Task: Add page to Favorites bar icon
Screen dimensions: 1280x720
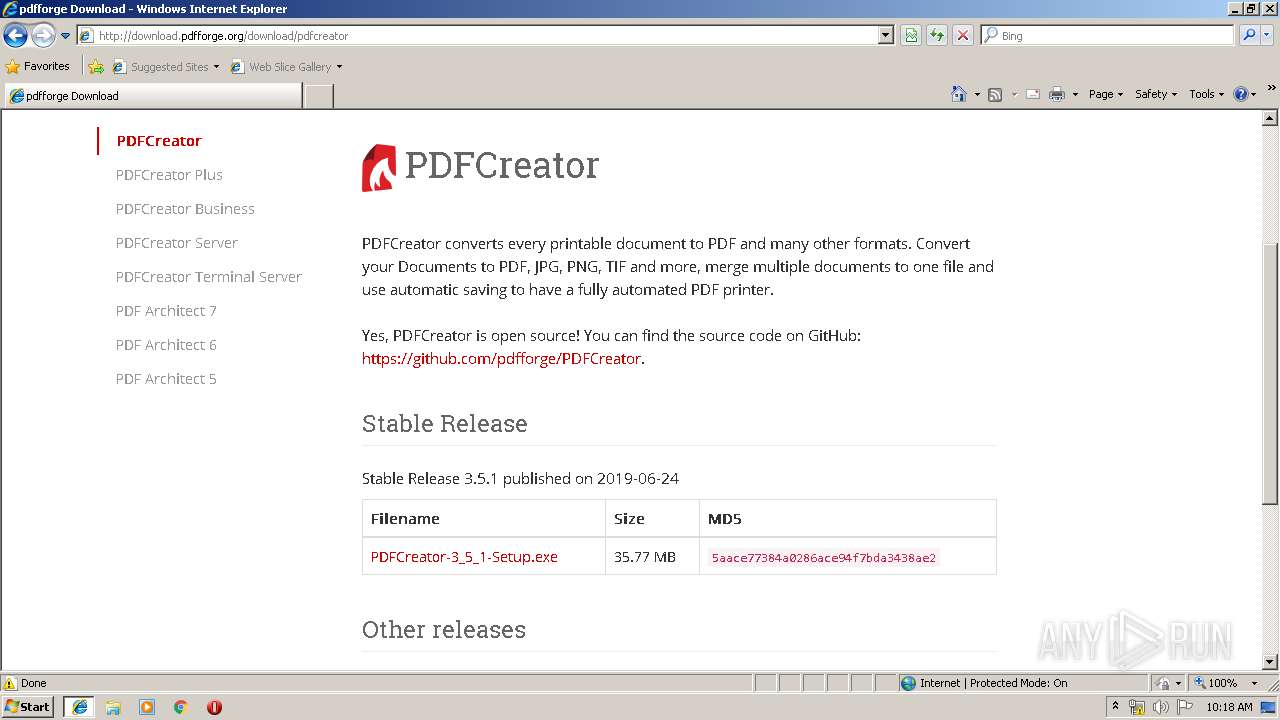Action: pos(96,67)
